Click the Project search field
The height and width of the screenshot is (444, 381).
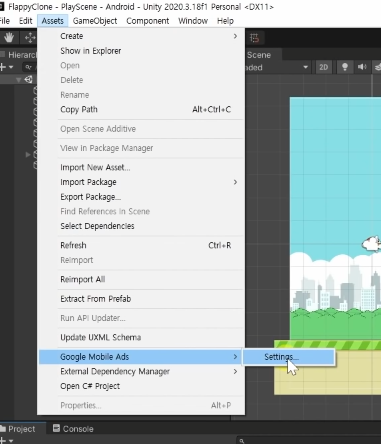(308, 441)
